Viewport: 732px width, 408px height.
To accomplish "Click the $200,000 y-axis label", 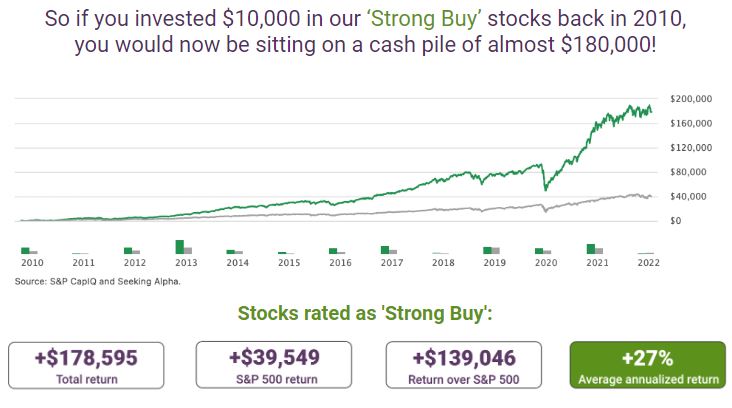I will tap(691, 99).
